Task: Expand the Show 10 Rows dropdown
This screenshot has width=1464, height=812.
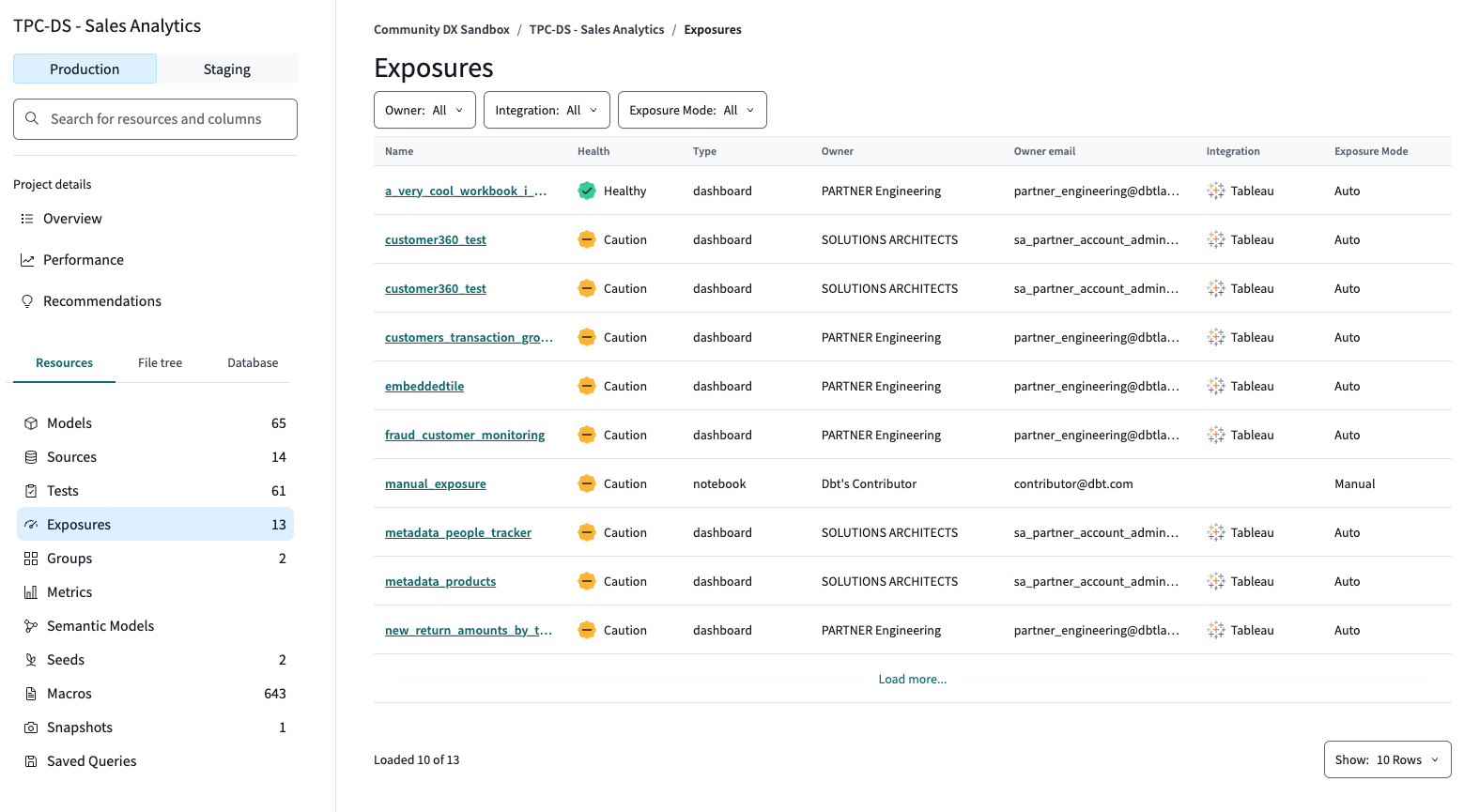Action: click(1387, 759)
